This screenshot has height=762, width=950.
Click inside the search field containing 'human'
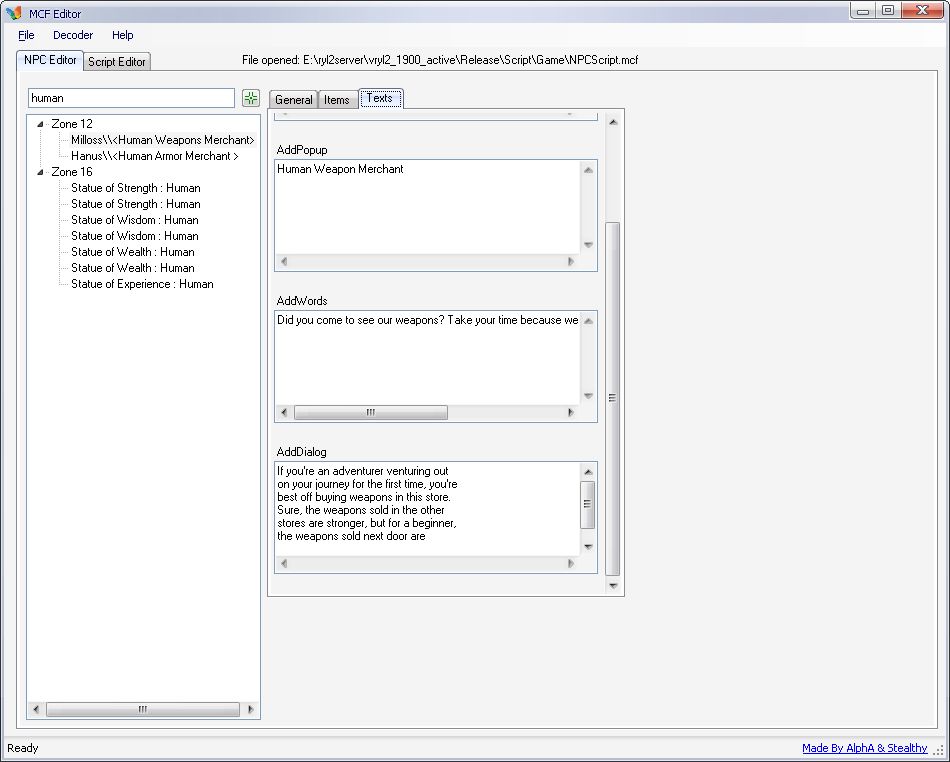[130, 98]
